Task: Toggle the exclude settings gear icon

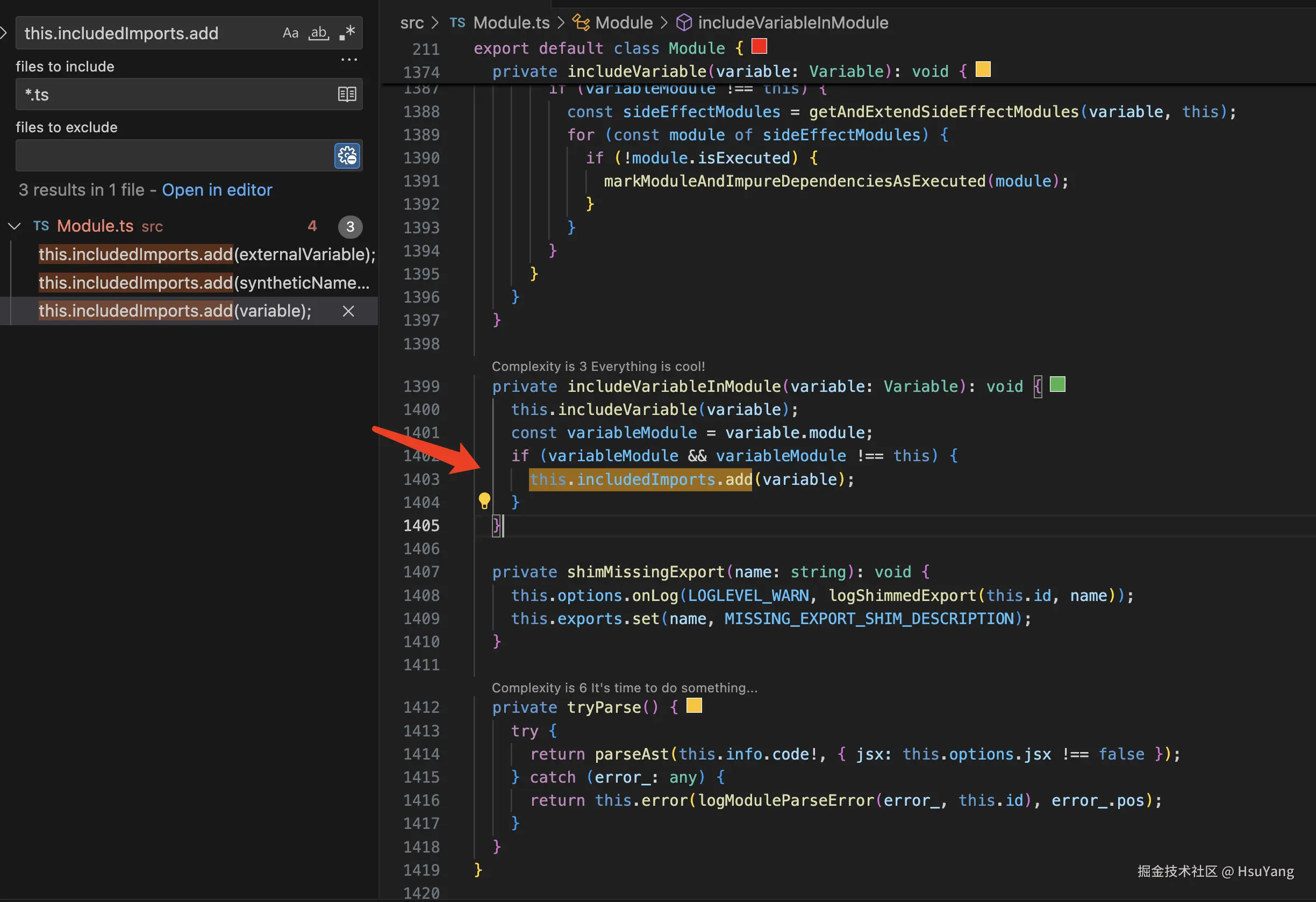Action: click(347, 156)
